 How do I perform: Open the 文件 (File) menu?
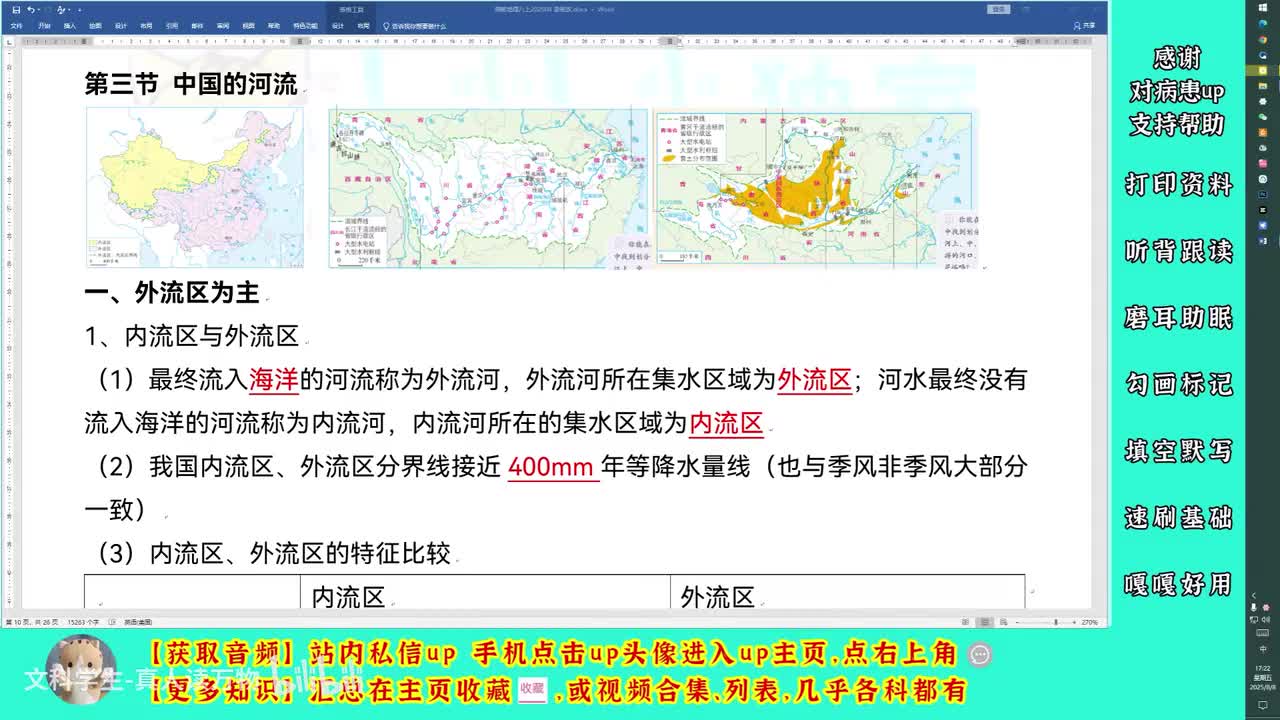pos(17,25)
